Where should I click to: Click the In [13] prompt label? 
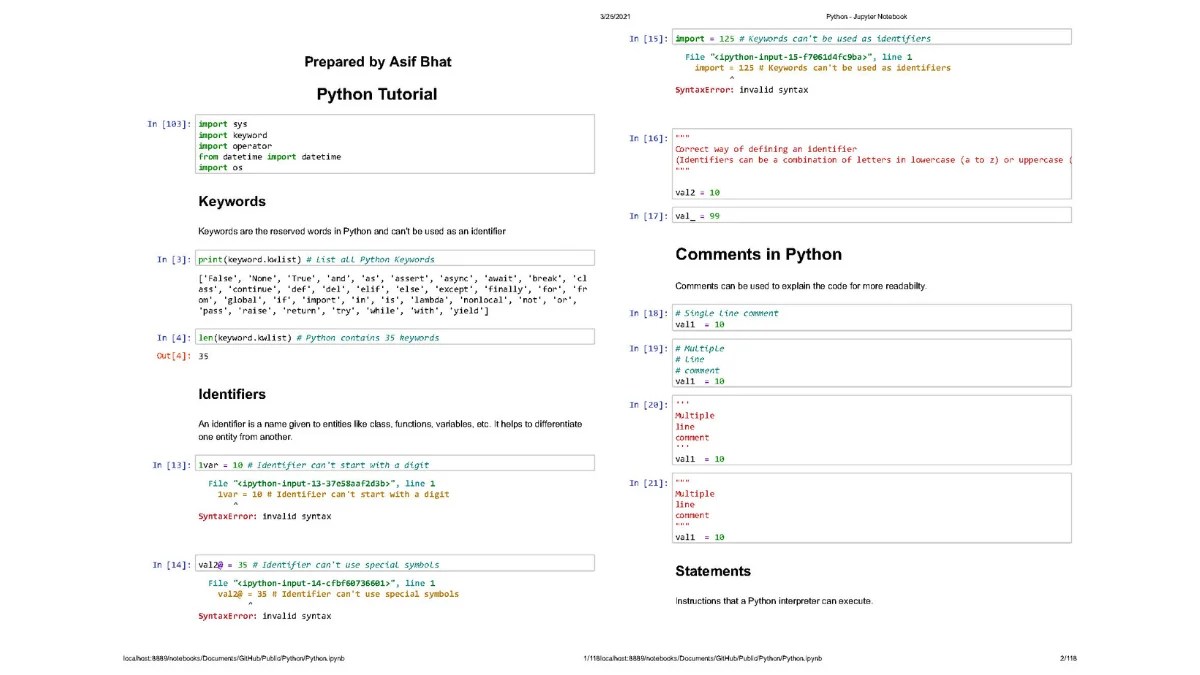(171, 465)
